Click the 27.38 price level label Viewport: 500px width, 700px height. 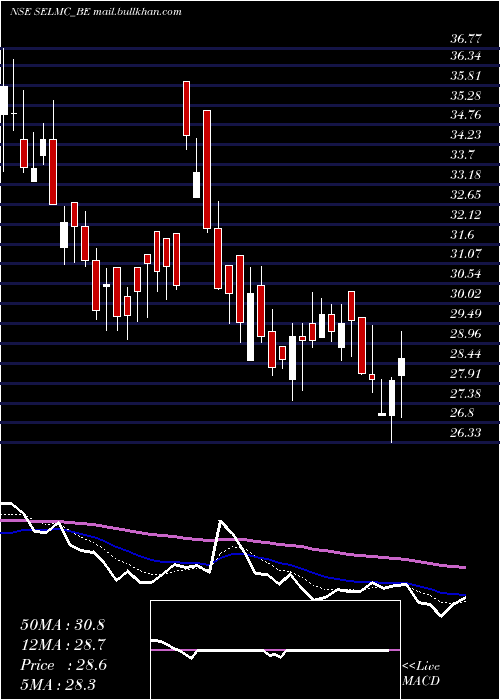click(x=466, y=393)
